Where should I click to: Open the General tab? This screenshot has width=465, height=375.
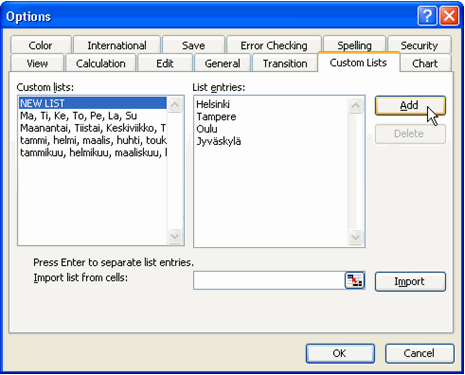tap(222, 63)
